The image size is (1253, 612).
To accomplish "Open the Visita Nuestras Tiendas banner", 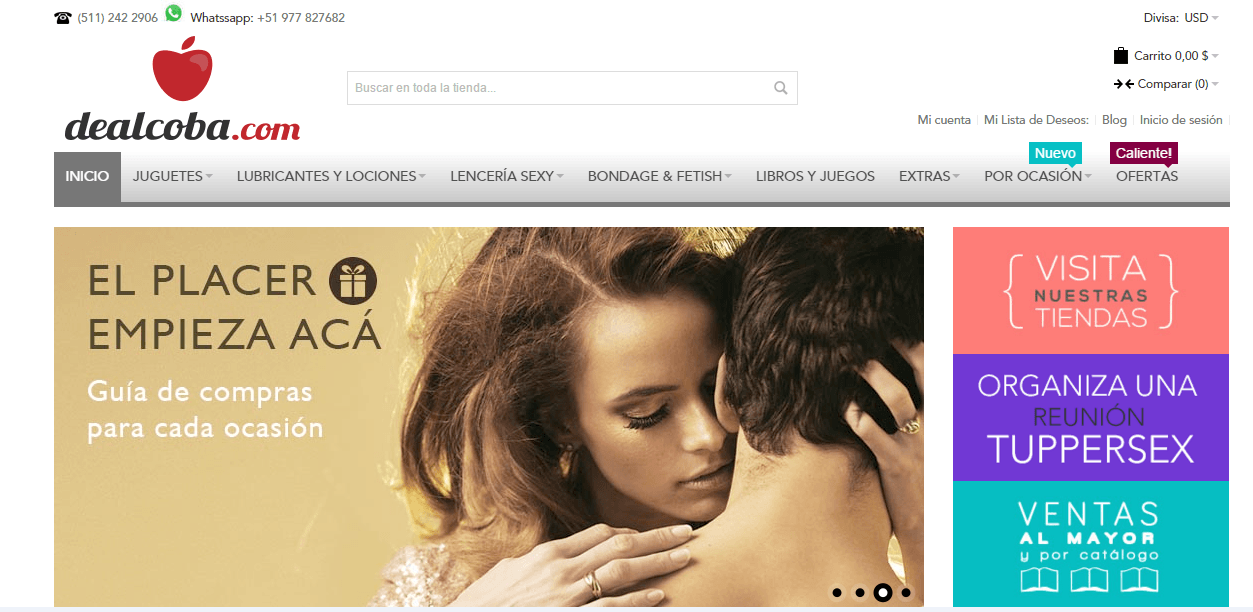I will (x=1091, y=290).
